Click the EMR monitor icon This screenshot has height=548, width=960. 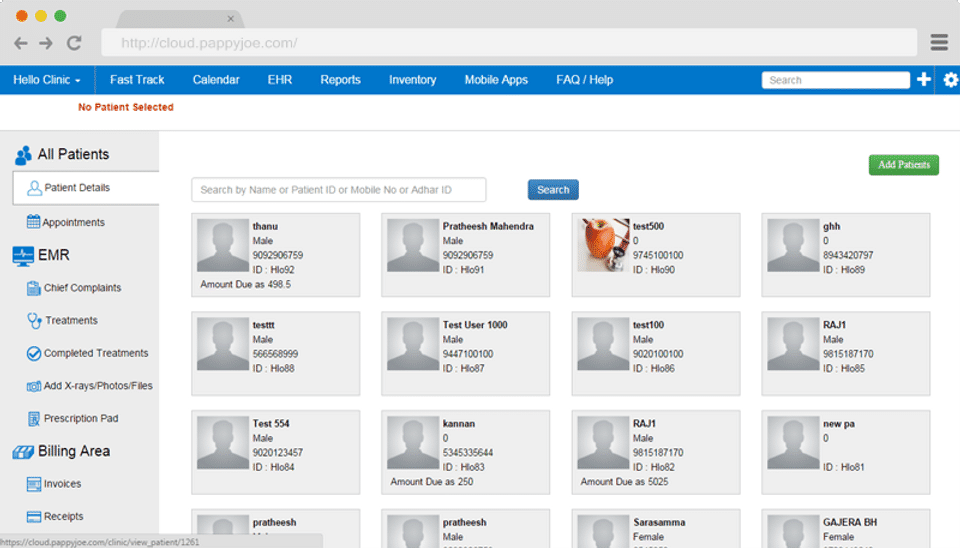[23, 256]
